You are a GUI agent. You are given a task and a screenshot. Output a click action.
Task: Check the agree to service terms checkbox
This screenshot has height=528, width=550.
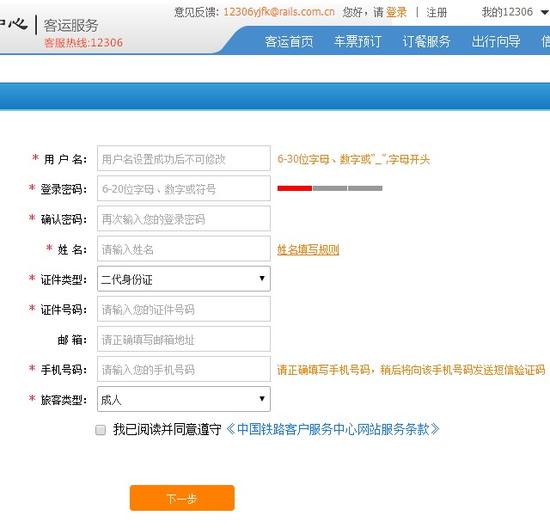tap(101, 430)
